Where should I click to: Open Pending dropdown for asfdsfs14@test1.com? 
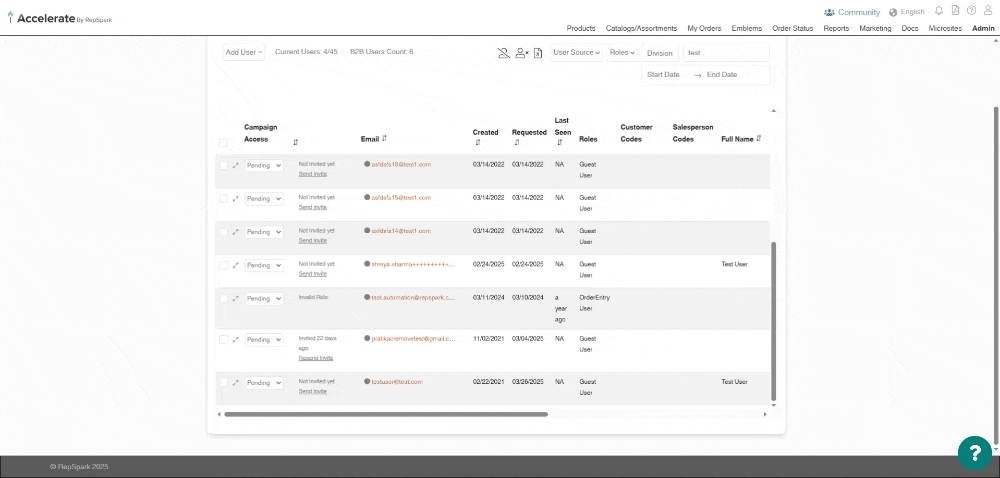tap(264, 232)
